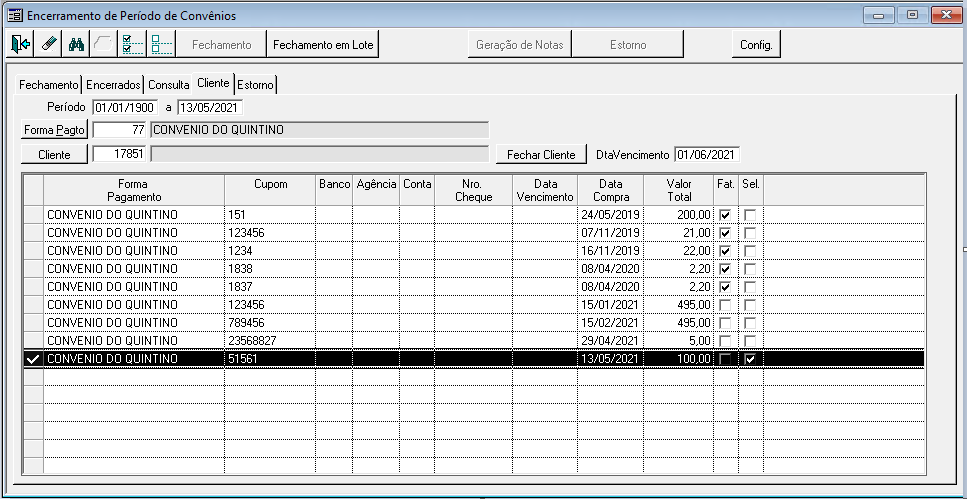Image resolution: width=967 pixels, height=499 pixels.
Task: Click the Fat. column header
Action: tap(726, 191)
